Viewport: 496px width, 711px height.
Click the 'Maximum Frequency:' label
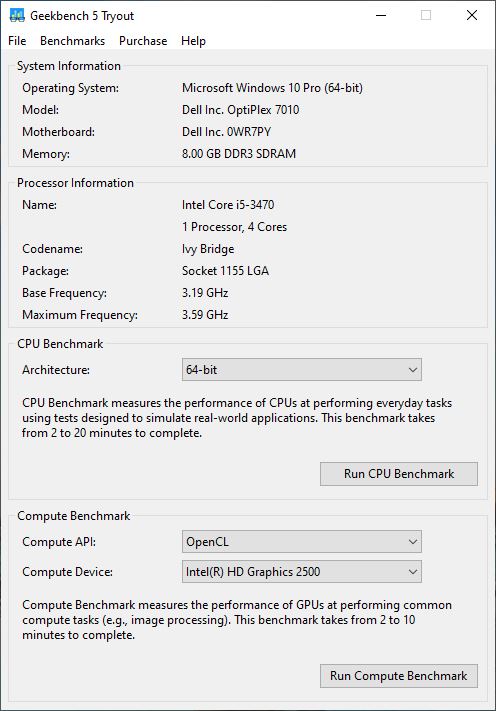point(80,315)
